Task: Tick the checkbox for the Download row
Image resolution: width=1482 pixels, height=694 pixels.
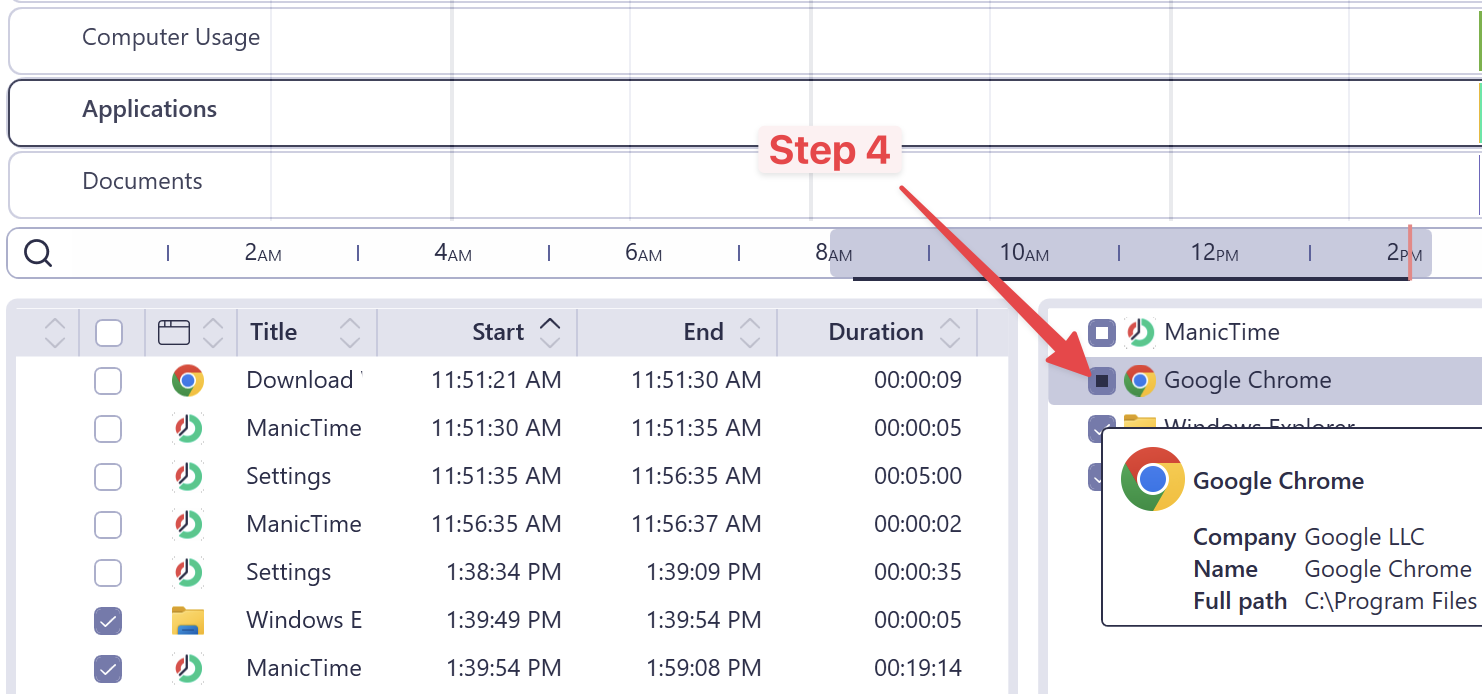Action: [x=108, y=380]
